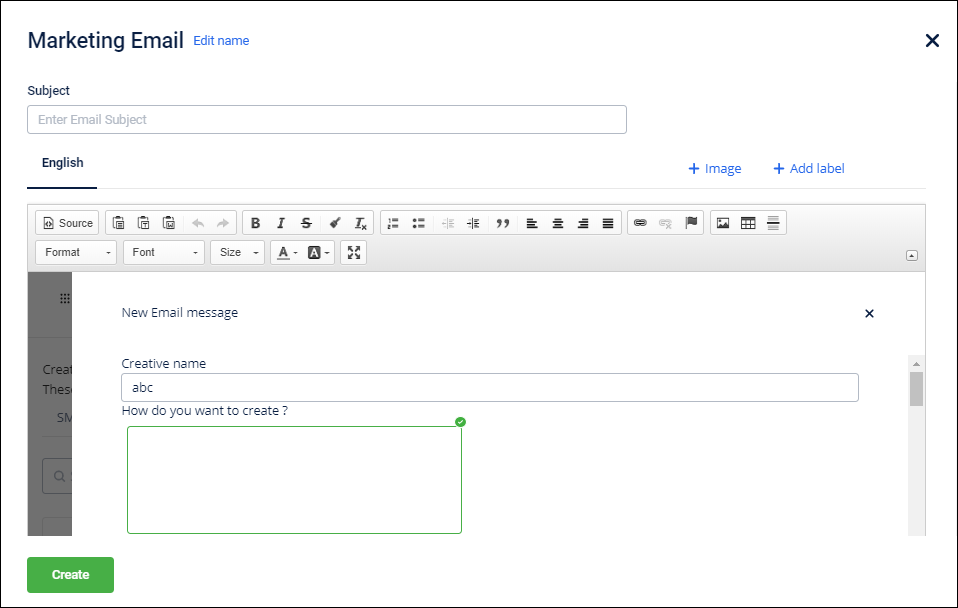Click the "How do you want to create ?" text
Image resolution: width=958 pixels, height=608 pixels.
click(x=205, y=411)
